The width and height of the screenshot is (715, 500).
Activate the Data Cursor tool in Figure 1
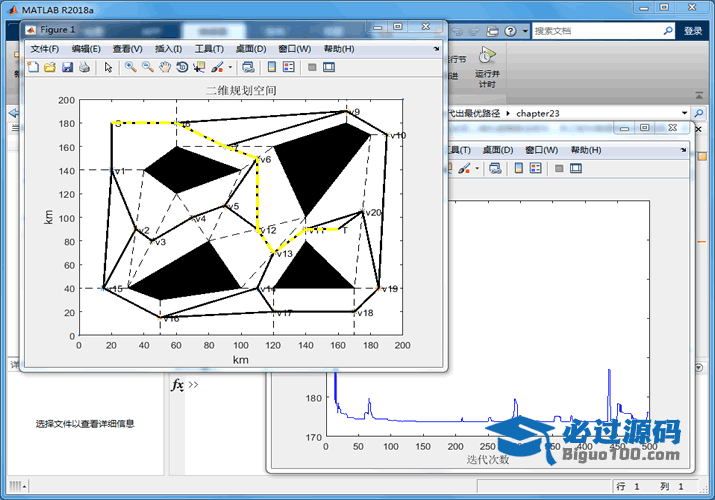click(198, 67)
